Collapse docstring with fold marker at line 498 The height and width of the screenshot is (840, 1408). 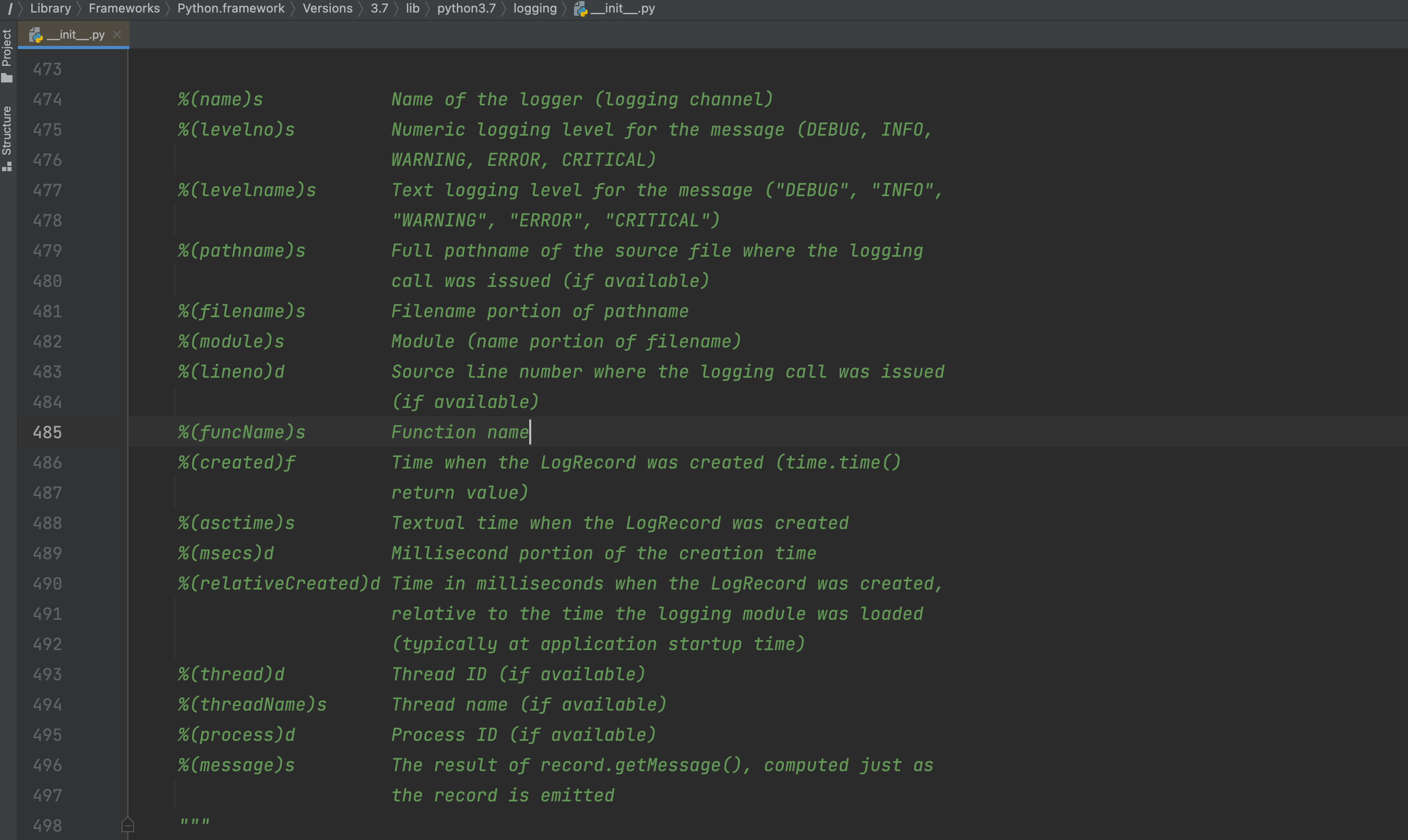pyautogui.click(x=128, y=825)
